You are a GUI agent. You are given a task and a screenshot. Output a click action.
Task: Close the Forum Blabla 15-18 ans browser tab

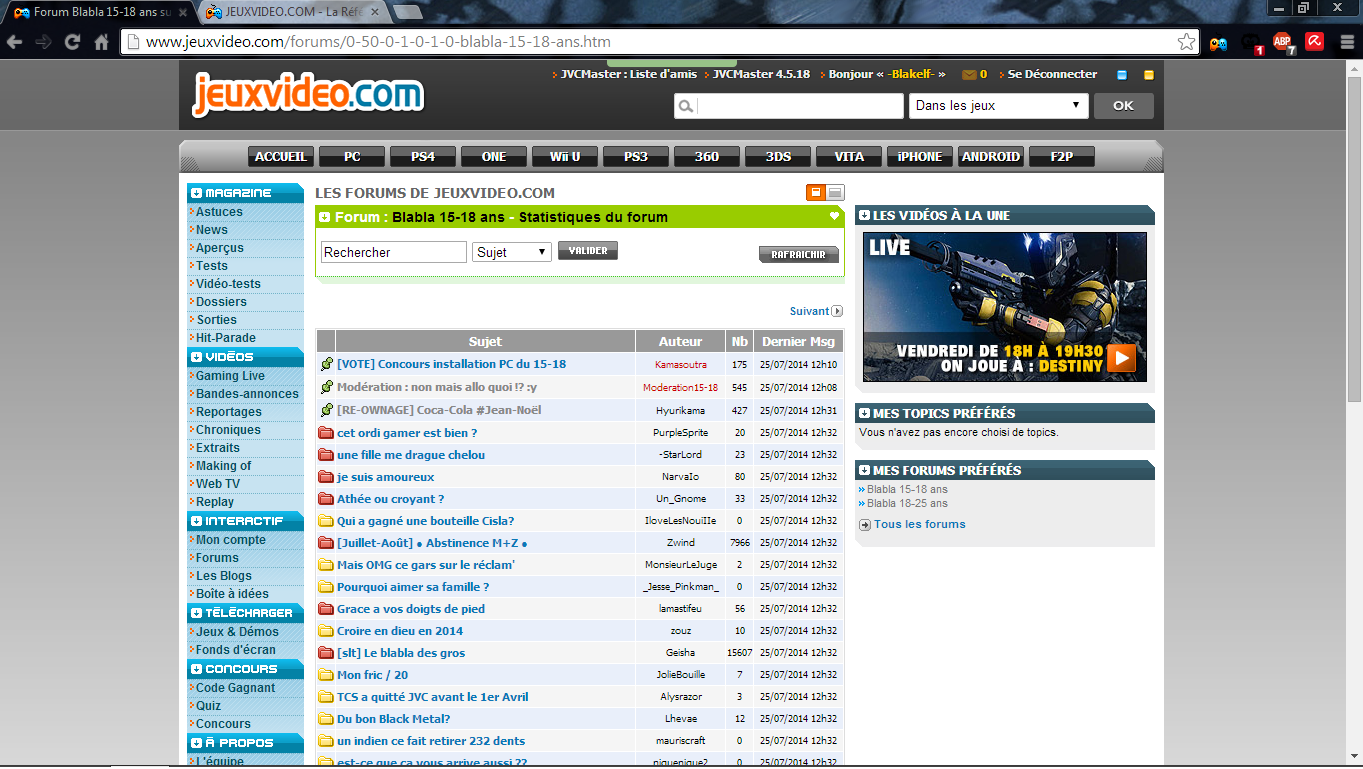click(x=182, y=13)
